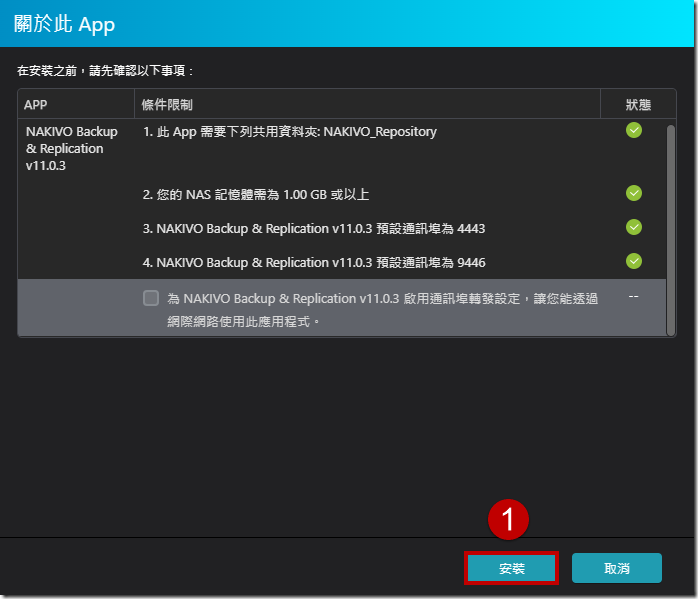The height and width of the screenshot is (599, 698).
Task: Click requirement text about 1.00 GB memory
Action: coord(256,194)
